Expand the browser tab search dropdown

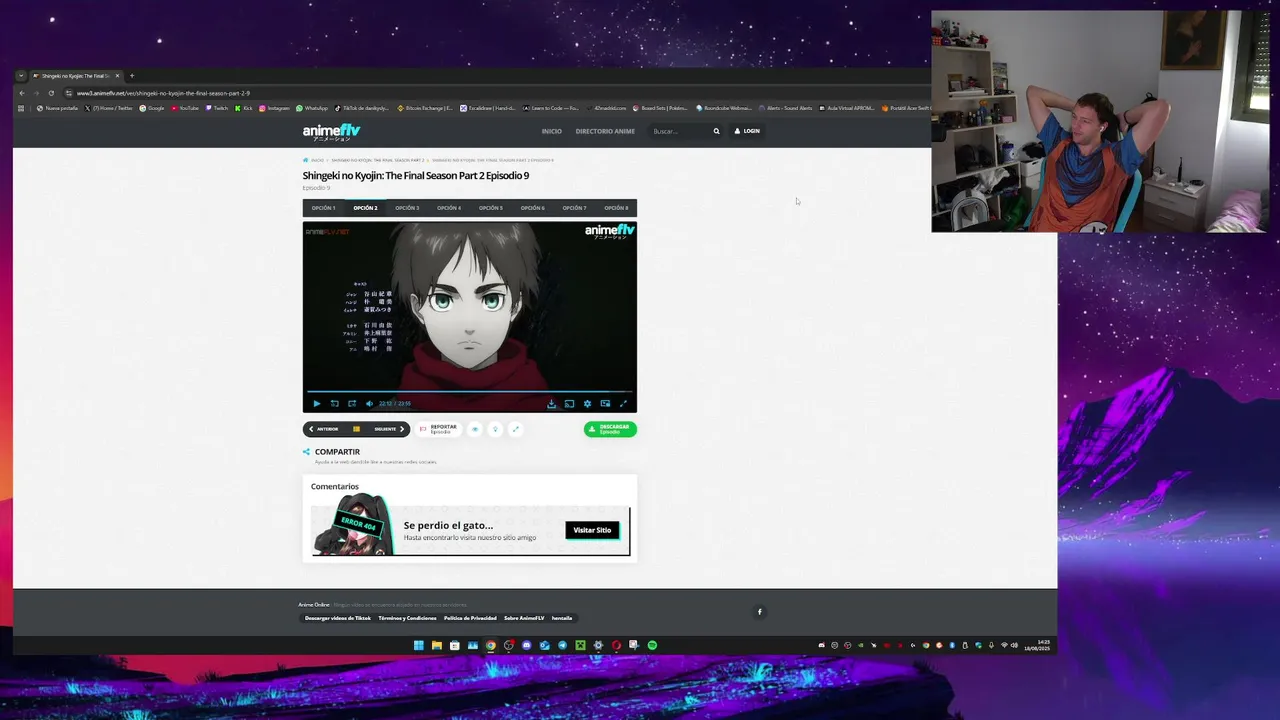click(x=21, y=76)
